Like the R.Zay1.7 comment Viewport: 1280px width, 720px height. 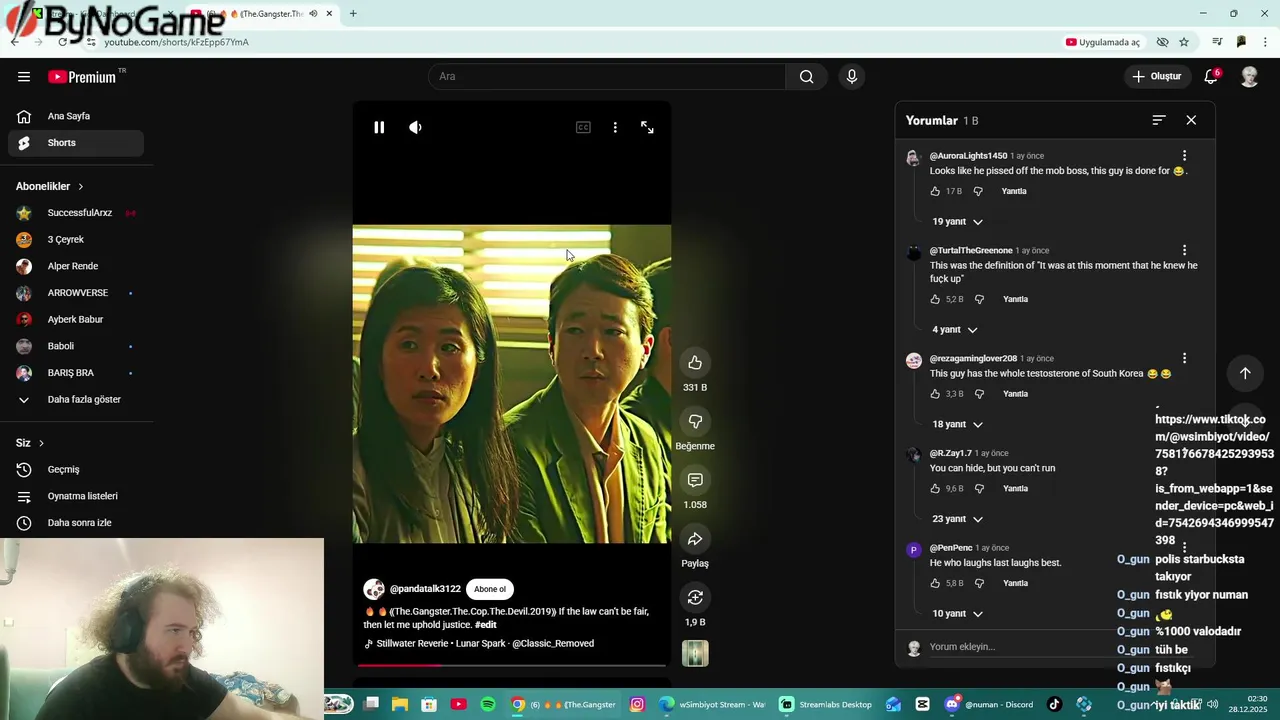935,489
